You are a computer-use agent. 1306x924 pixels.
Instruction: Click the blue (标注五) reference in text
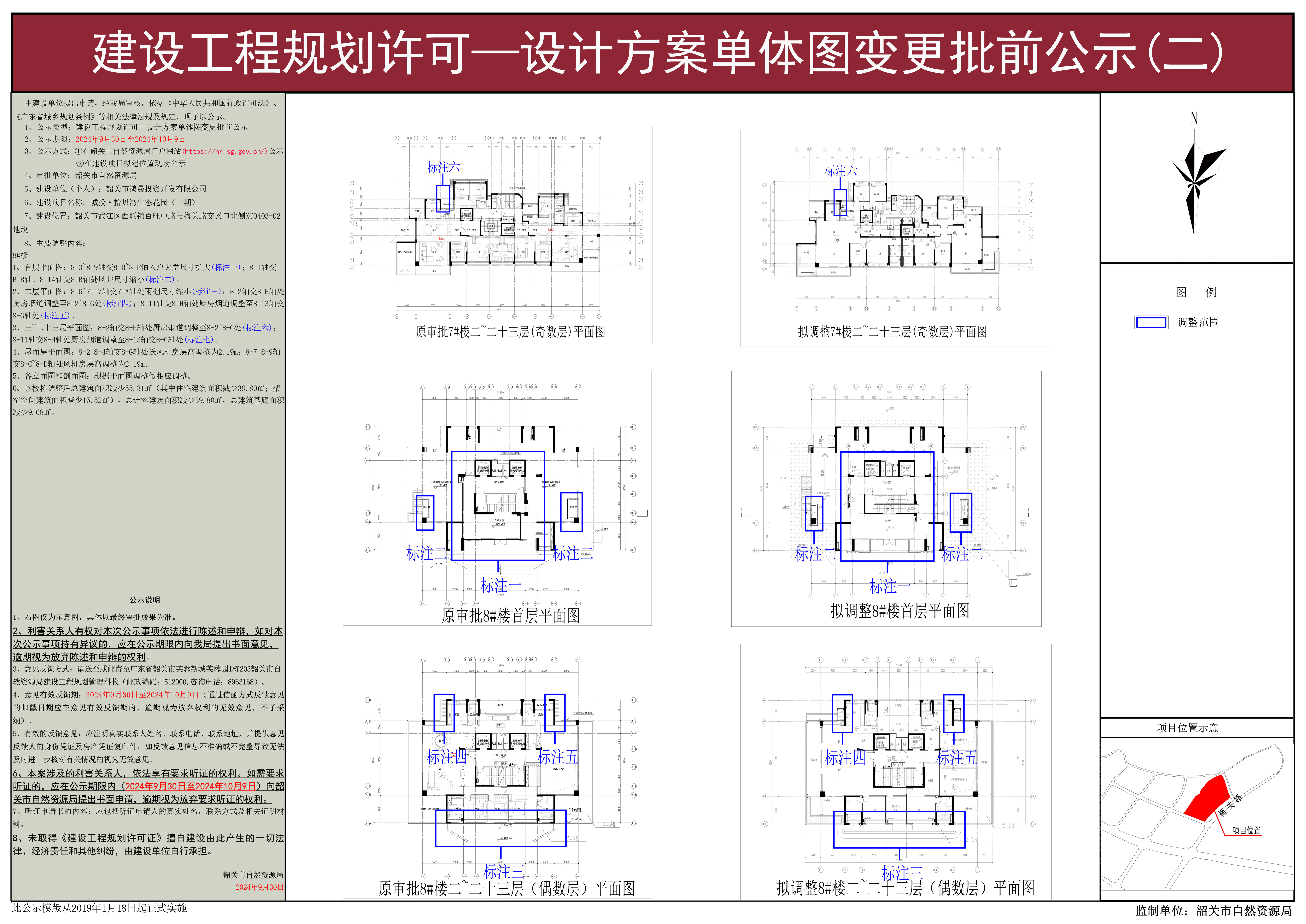pyautogui.click(x=55, y=316)
